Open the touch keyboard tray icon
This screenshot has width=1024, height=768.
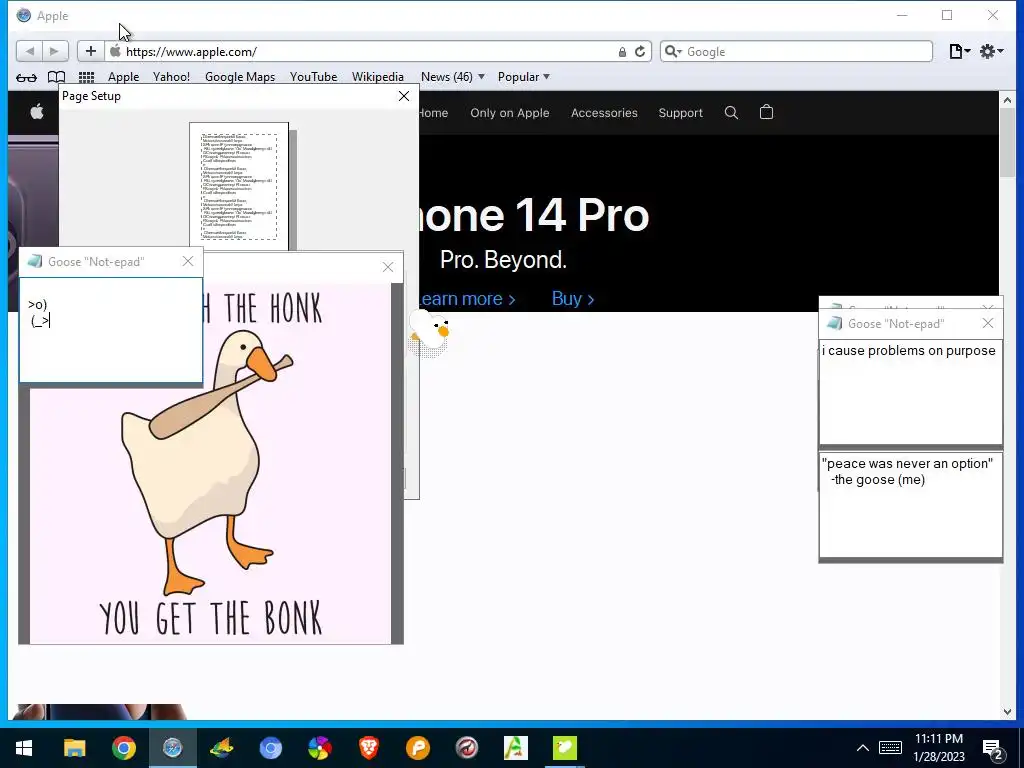890,748
